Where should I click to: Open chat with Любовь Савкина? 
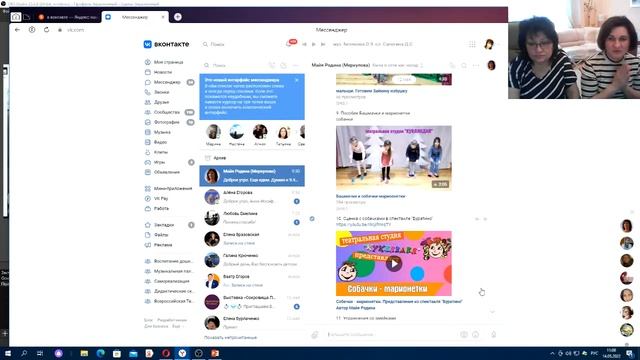click(252, 218)
